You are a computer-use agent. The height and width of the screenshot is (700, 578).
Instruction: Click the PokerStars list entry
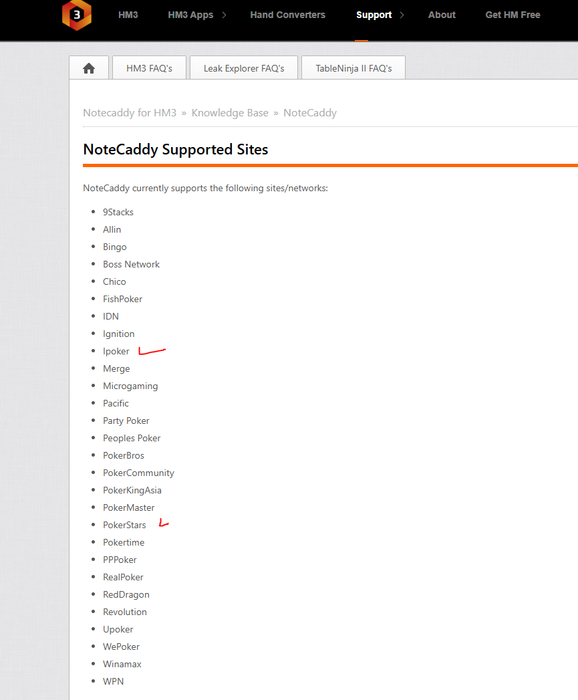click(124, 525)
